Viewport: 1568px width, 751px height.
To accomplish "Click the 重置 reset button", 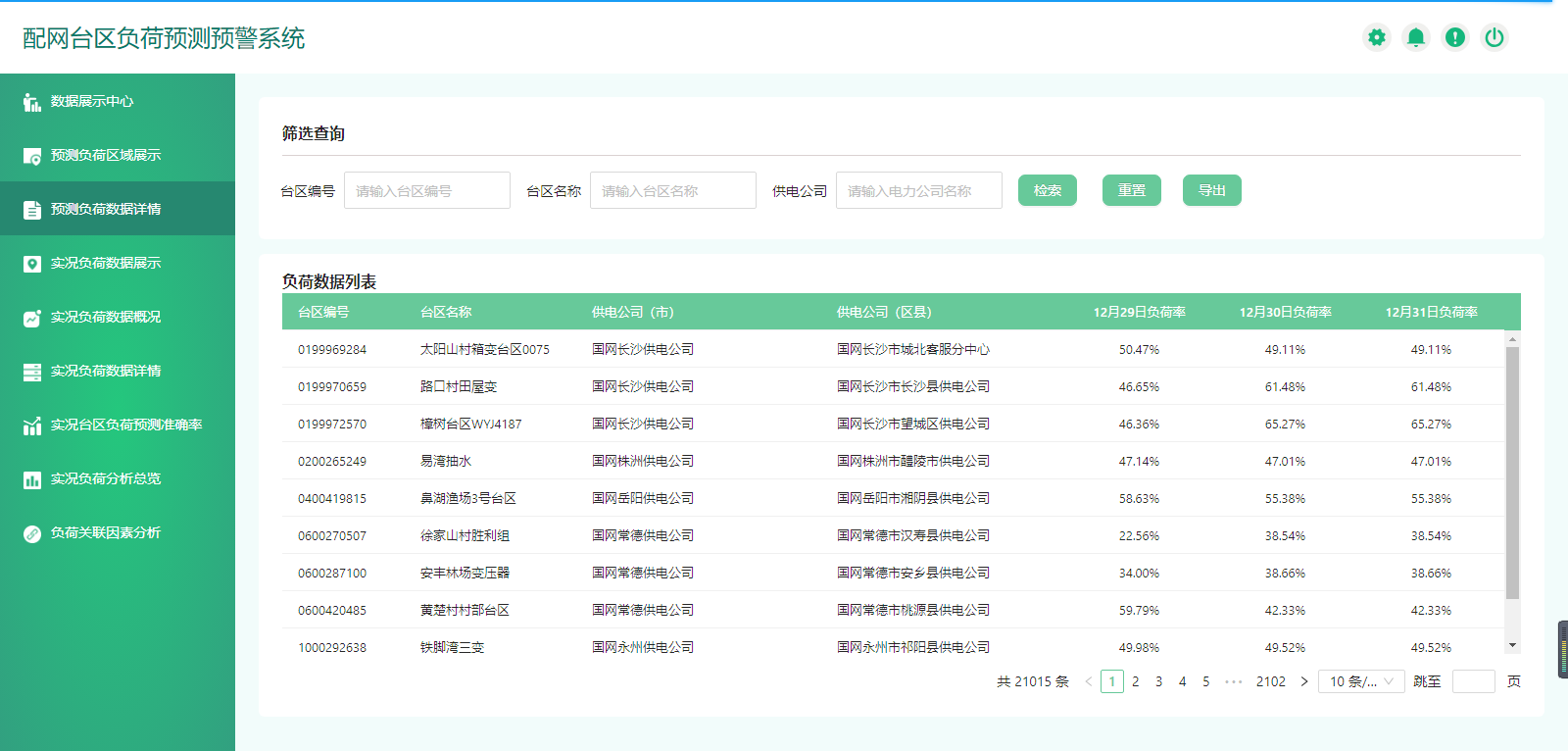I will [1132, 190].
